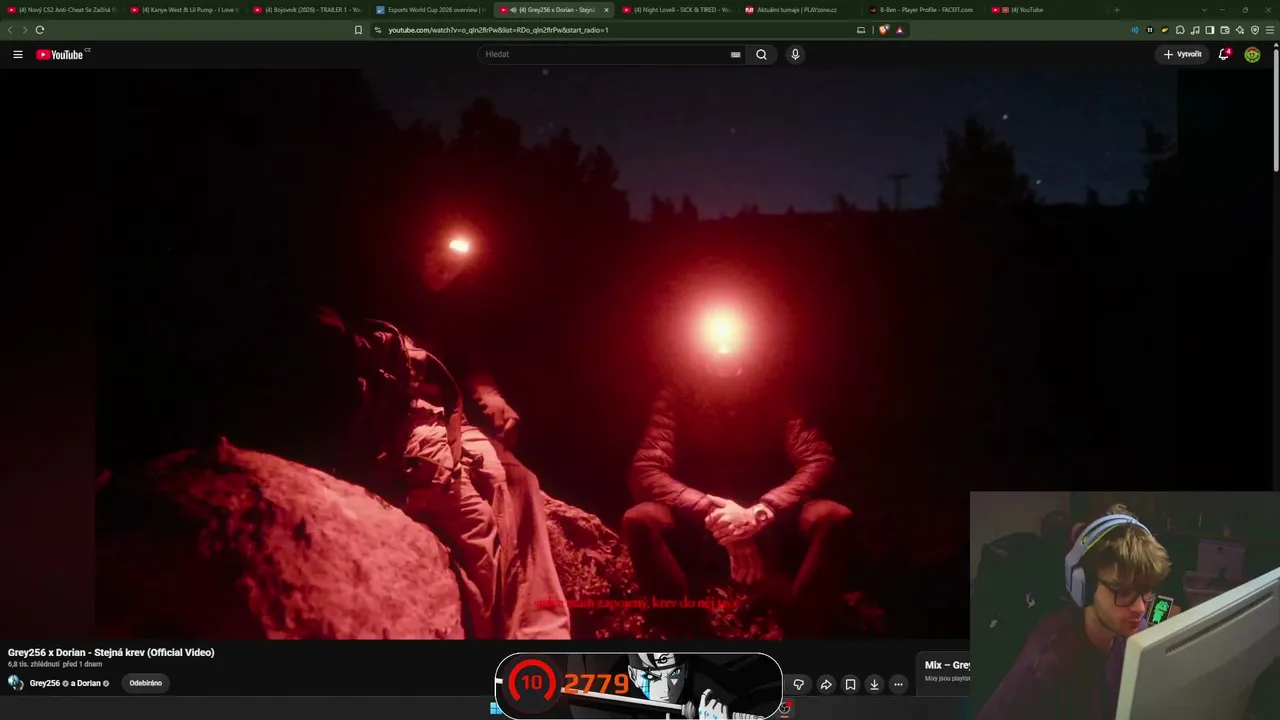Open picture-in-picture icon in the address bar
Screen dimensions: 1280x720
click(x=861, y=30)
